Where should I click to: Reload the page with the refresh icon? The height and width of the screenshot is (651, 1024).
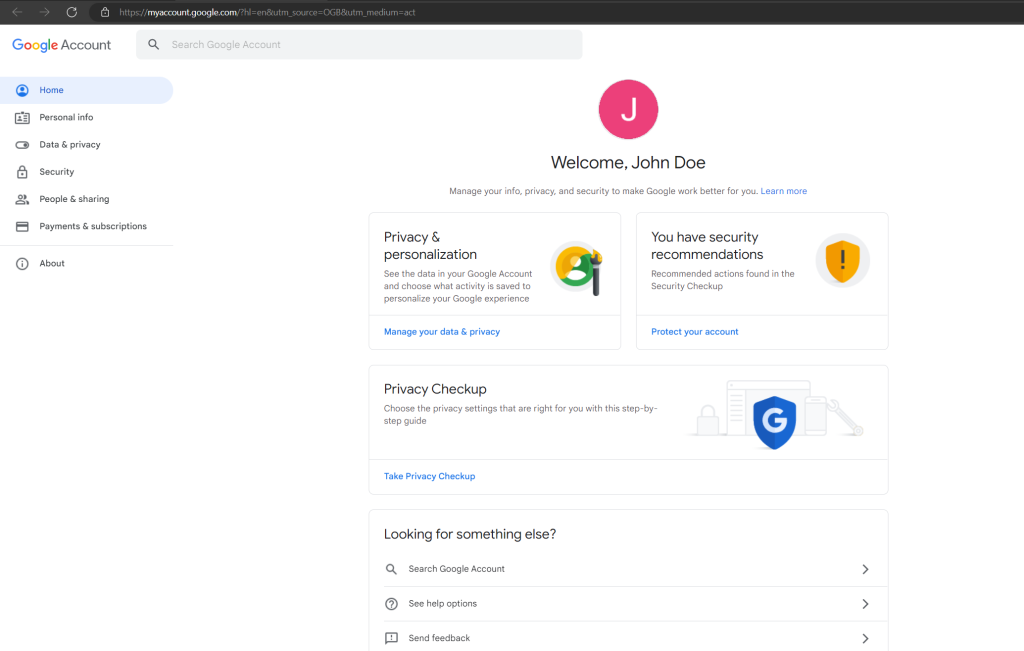(x=72, y=12)
